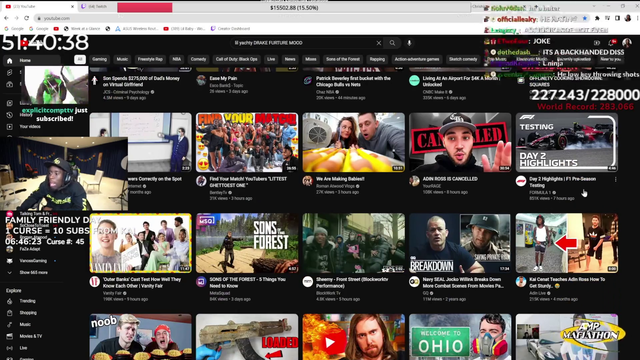Select the Call of Duty: Black Ops chip
Image resolution: width=640 pixels, height=360 pixels.
236,59
